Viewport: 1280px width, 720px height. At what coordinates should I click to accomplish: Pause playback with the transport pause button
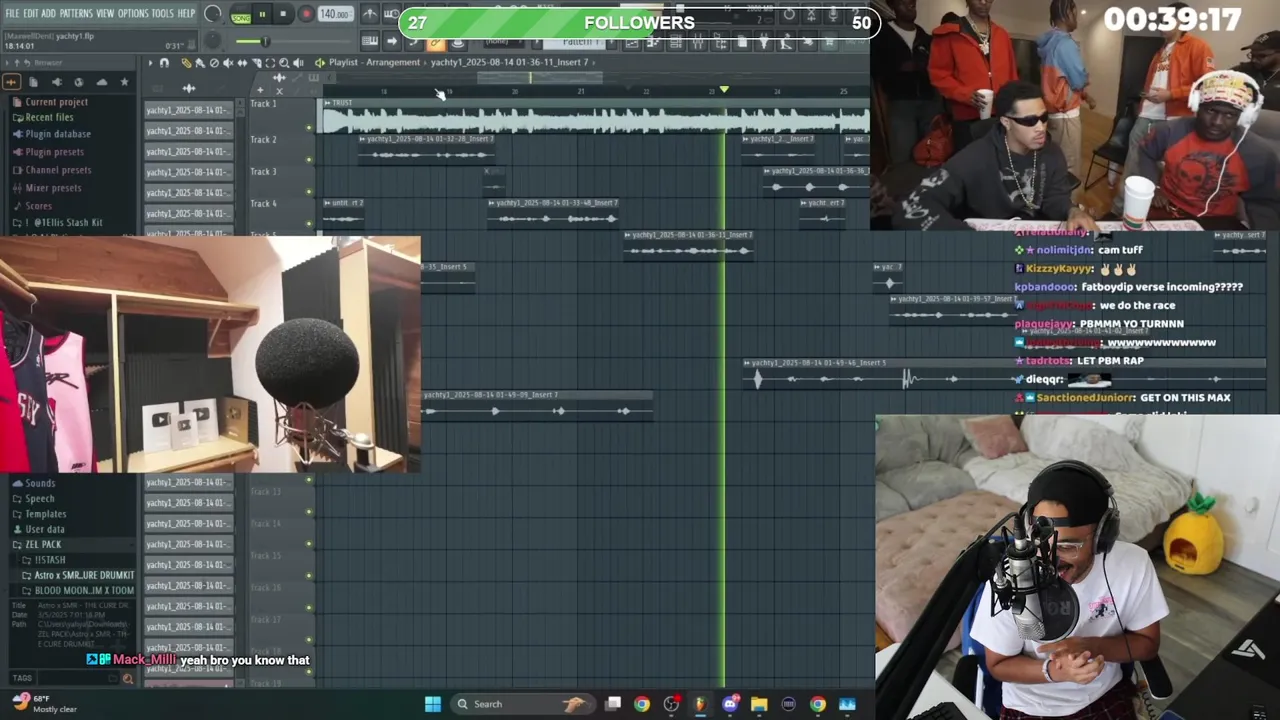tap(262, 14)
